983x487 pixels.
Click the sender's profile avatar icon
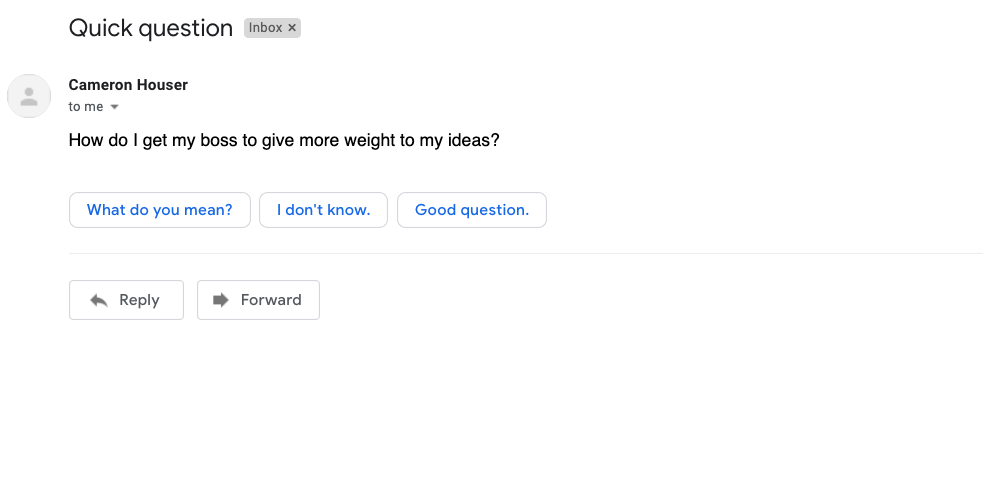29,96
